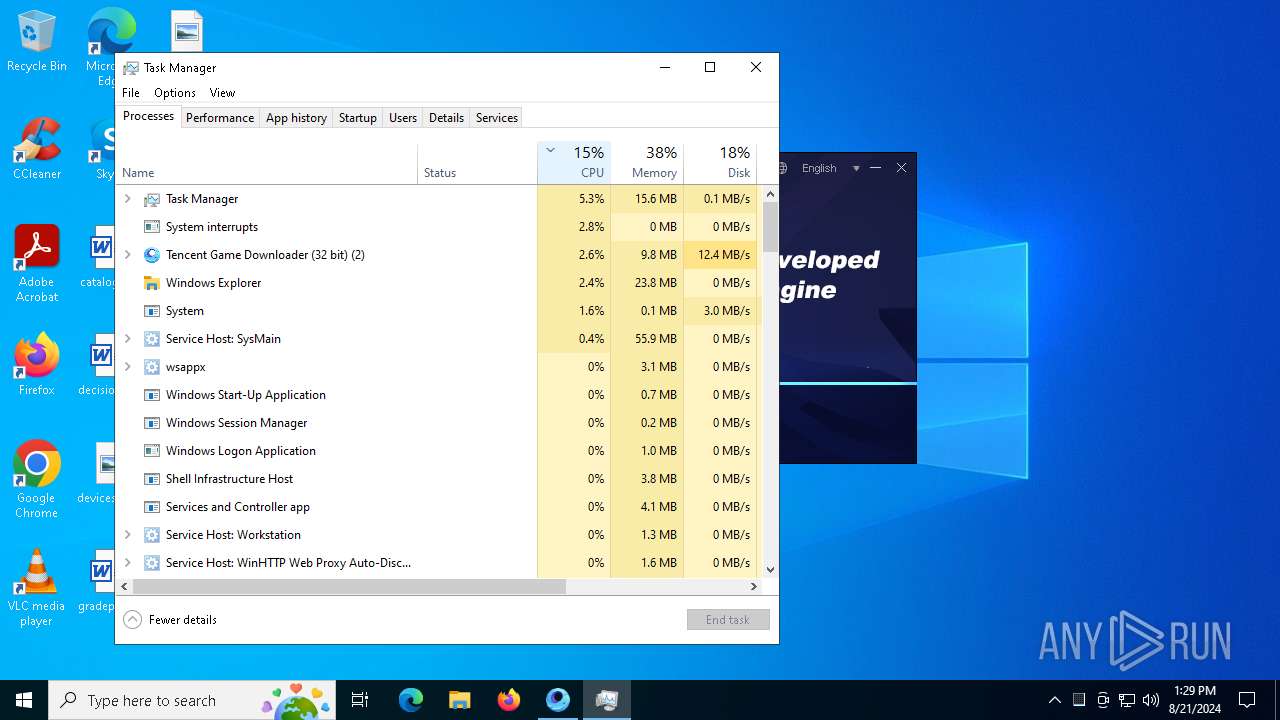This screenshot has width=1280, height=720.
Task: Click the System process icon
Action: pyautogui.click(x=152, y=311)
